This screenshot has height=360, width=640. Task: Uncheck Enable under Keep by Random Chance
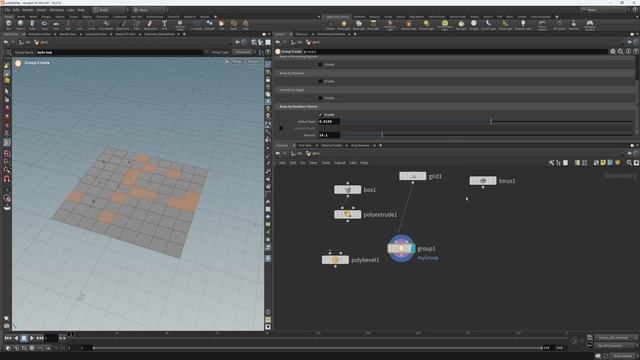click(x=320, y=115)
